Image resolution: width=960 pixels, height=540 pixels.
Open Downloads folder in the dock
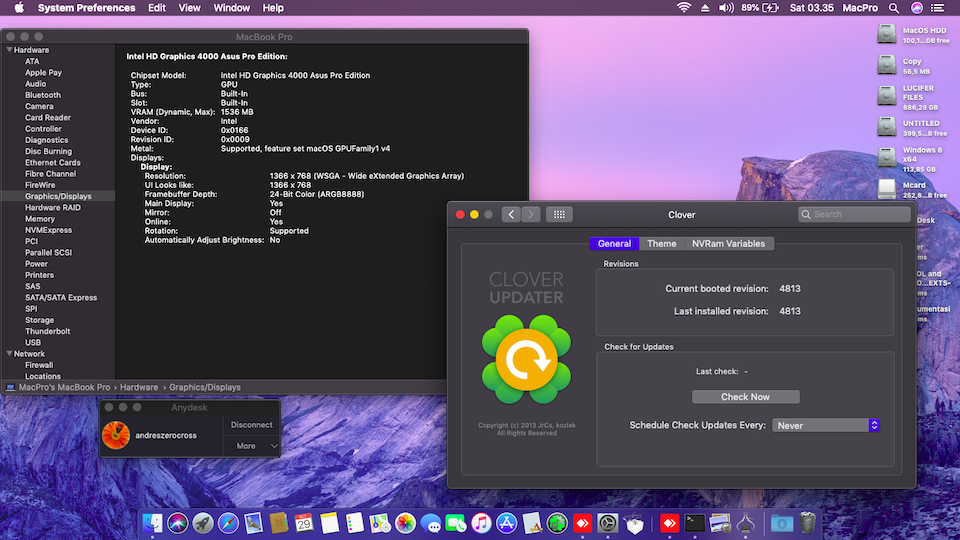point(781,523)
